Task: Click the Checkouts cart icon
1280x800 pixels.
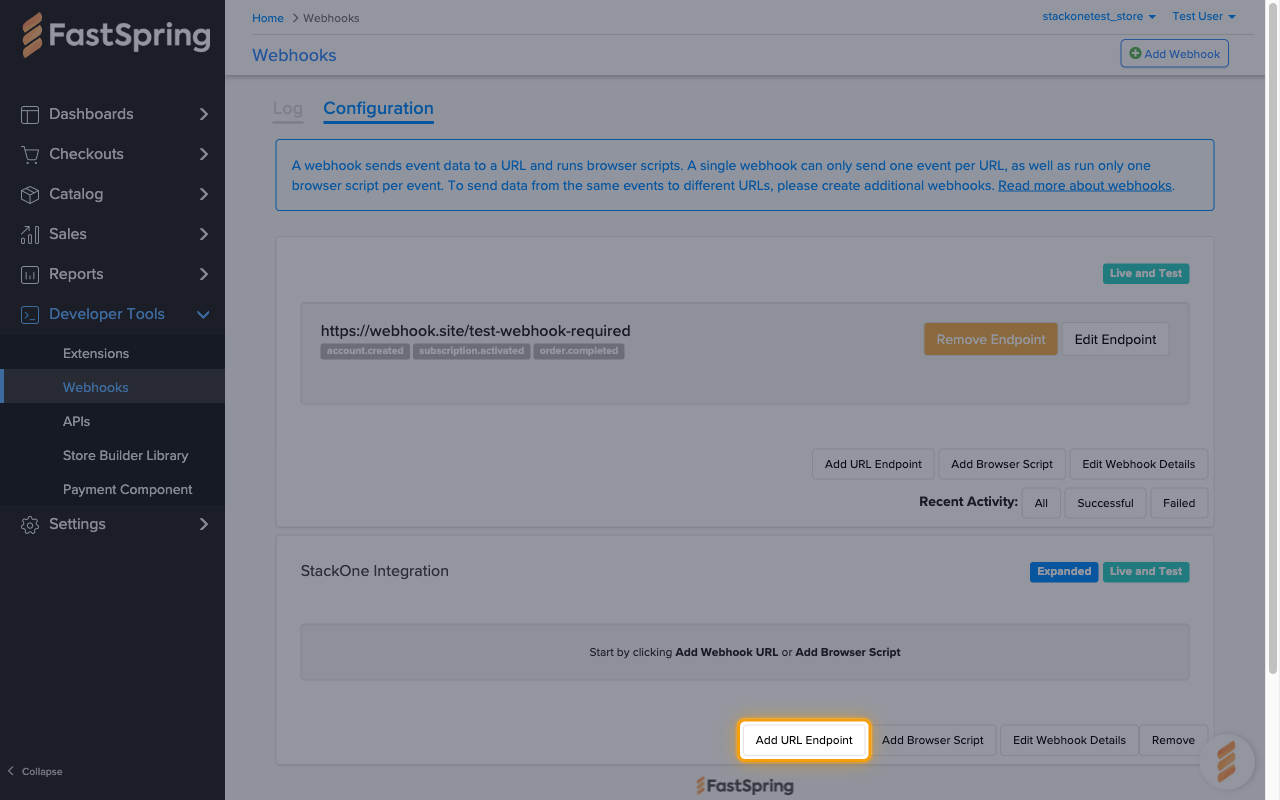Action: [30, 154]
